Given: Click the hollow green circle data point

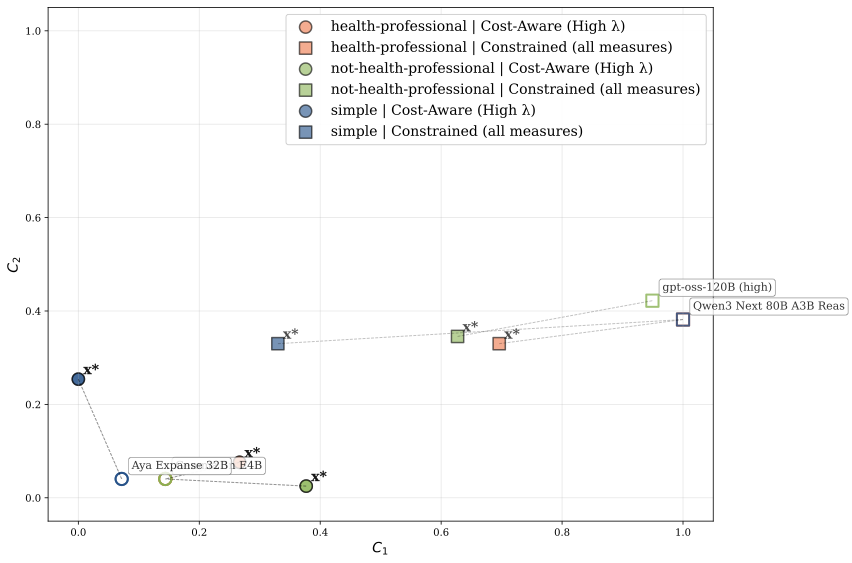Looking at the screenshot, I should (165, 479).
